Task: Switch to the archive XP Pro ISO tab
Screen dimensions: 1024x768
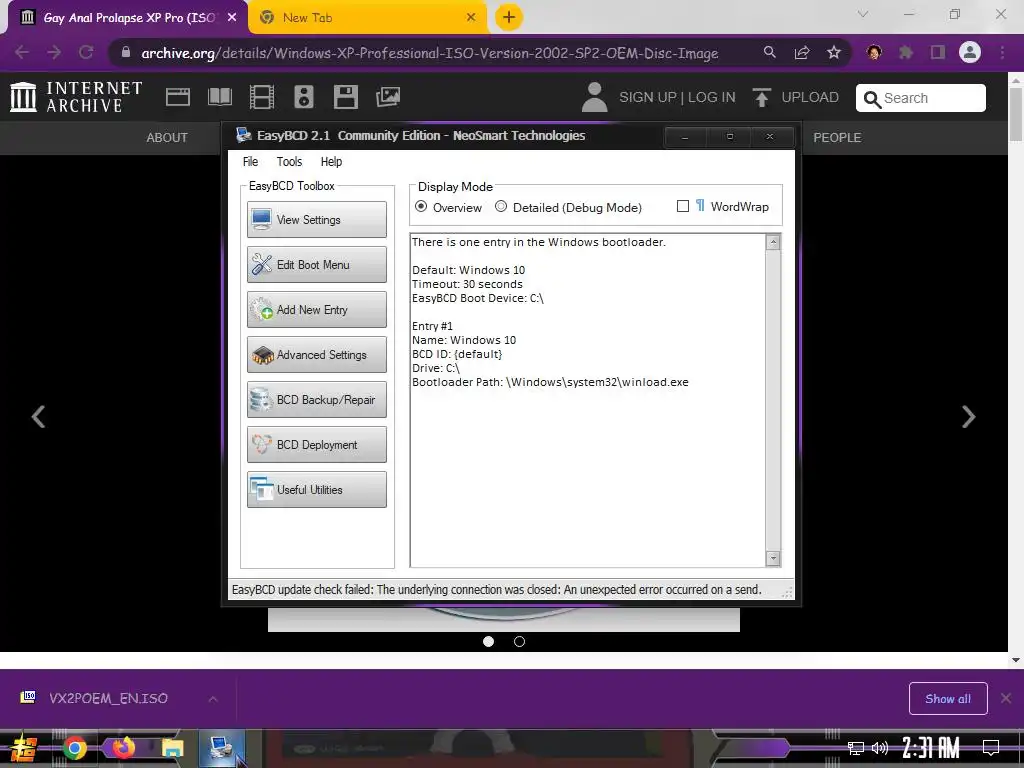Action: tap(127, 18)
